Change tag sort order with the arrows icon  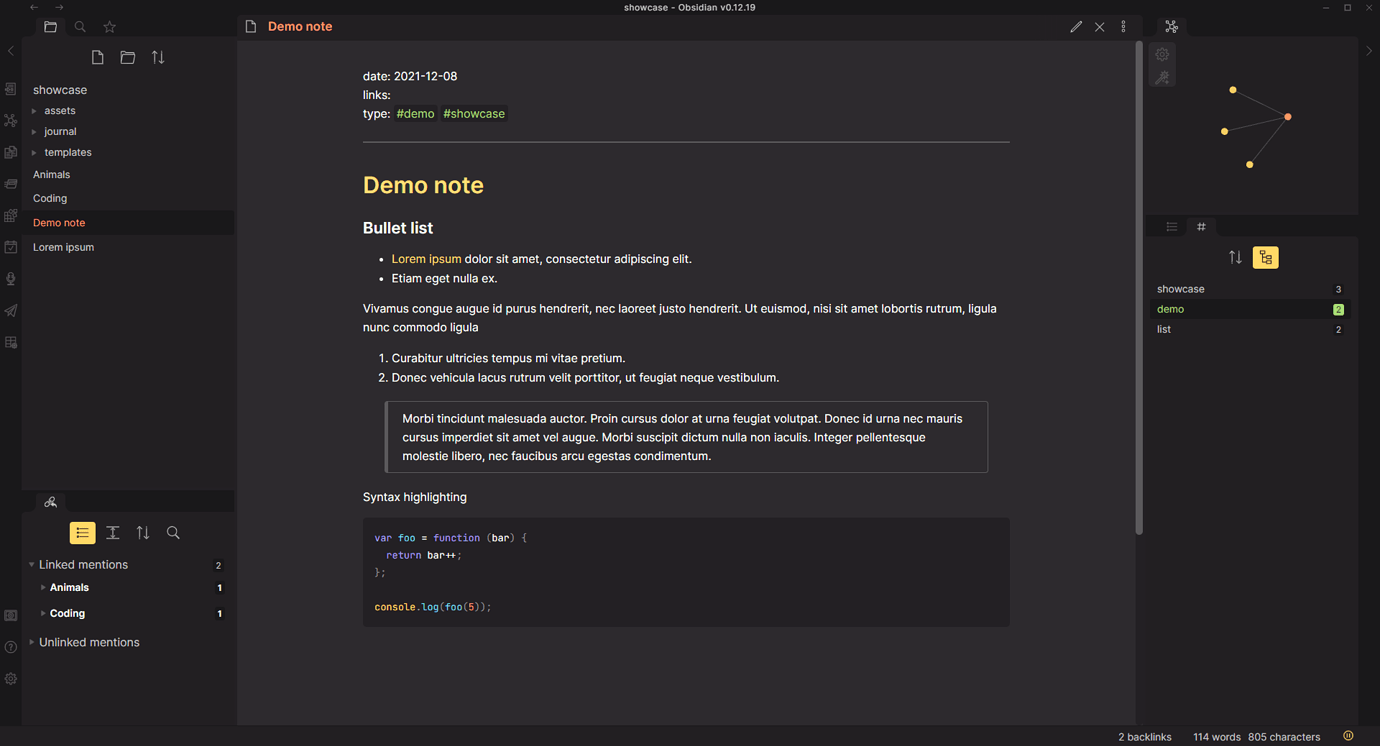coord(1236,257)
